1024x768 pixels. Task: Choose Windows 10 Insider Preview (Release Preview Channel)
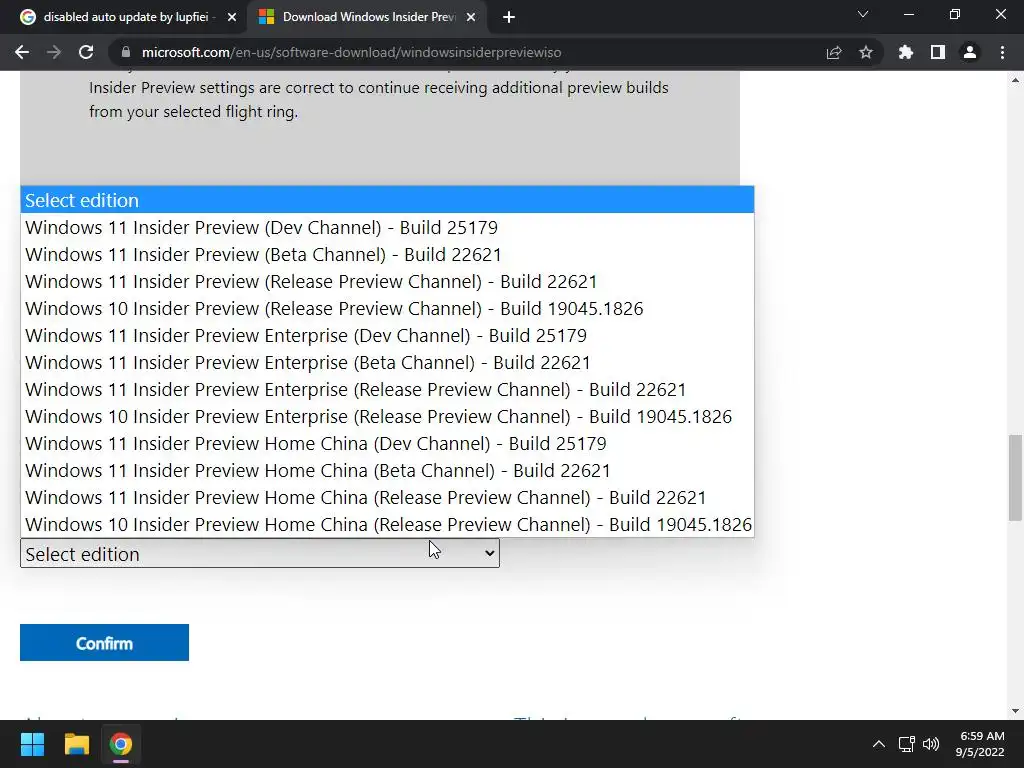click(x=387, y=308)
